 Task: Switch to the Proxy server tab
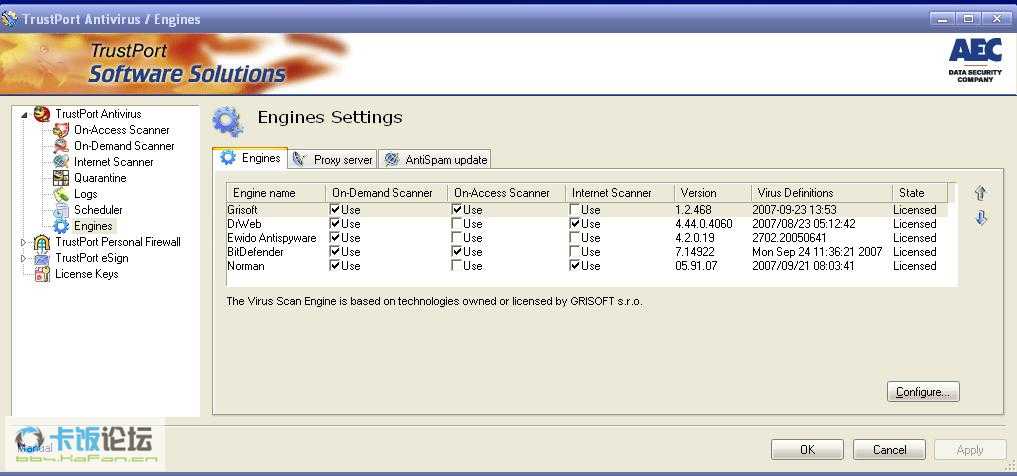(332, 160)
